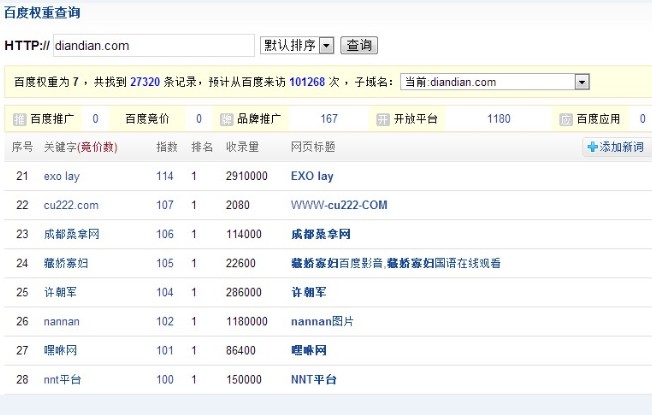
Task: Click the 86400 indexed count cell
Action: tap(241, 351)
